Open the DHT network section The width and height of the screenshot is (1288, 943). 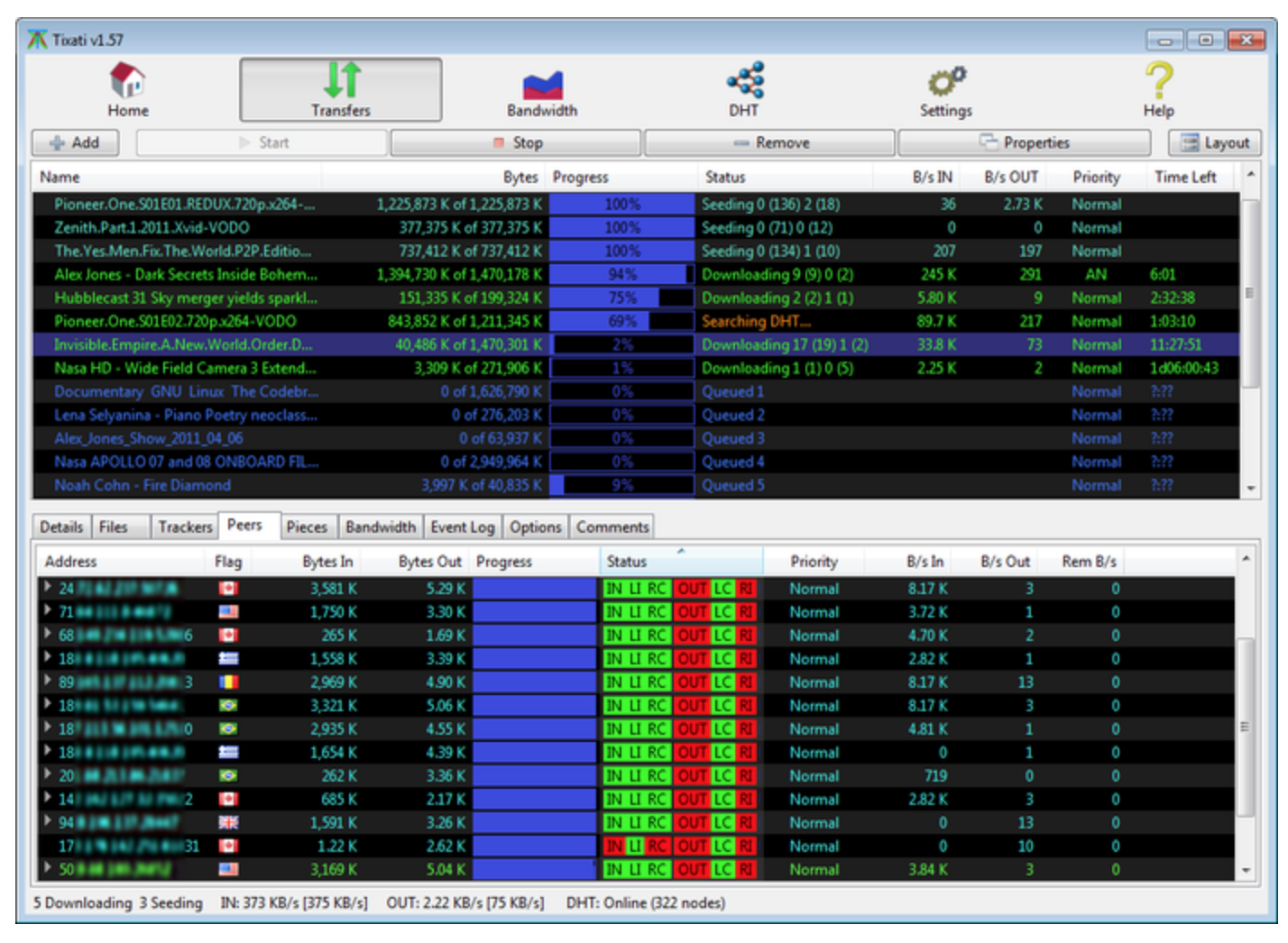pyautogui.click(x=744, y=90)
